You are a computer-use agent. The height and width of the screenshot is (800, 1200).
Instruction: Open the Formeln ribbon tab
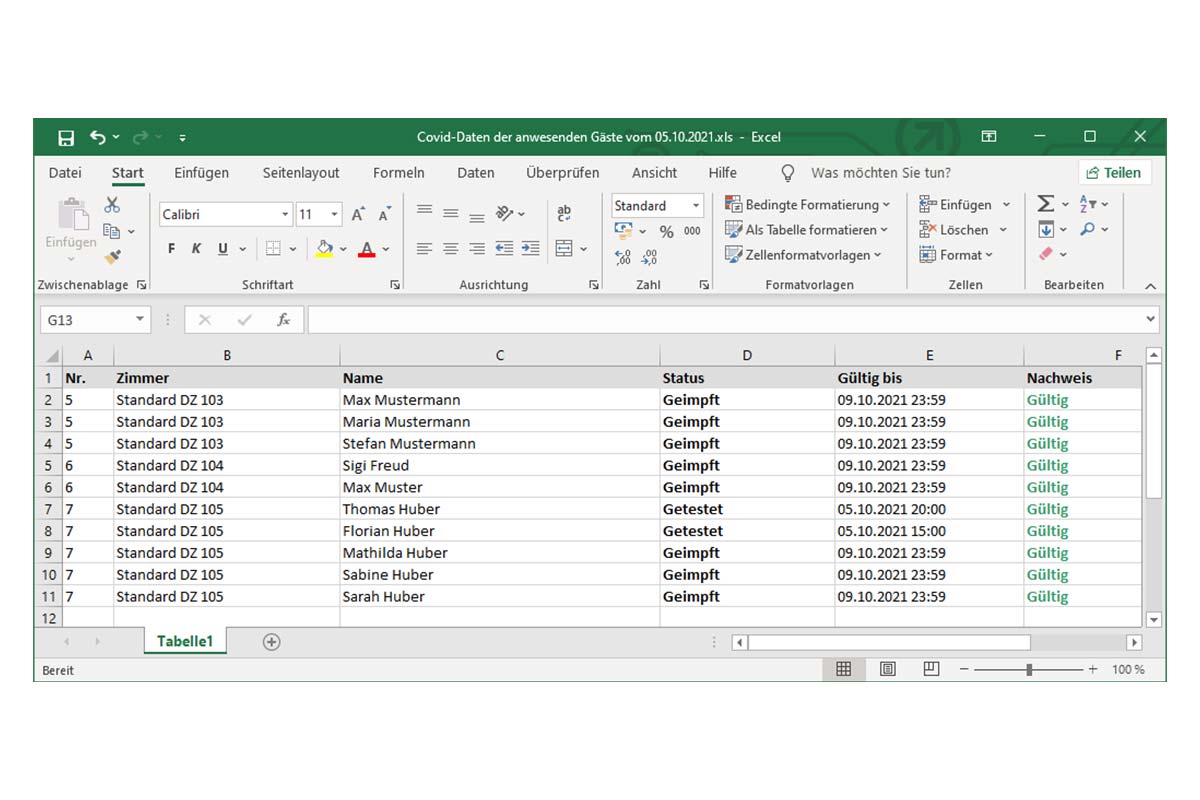click(x=398, y=173)
